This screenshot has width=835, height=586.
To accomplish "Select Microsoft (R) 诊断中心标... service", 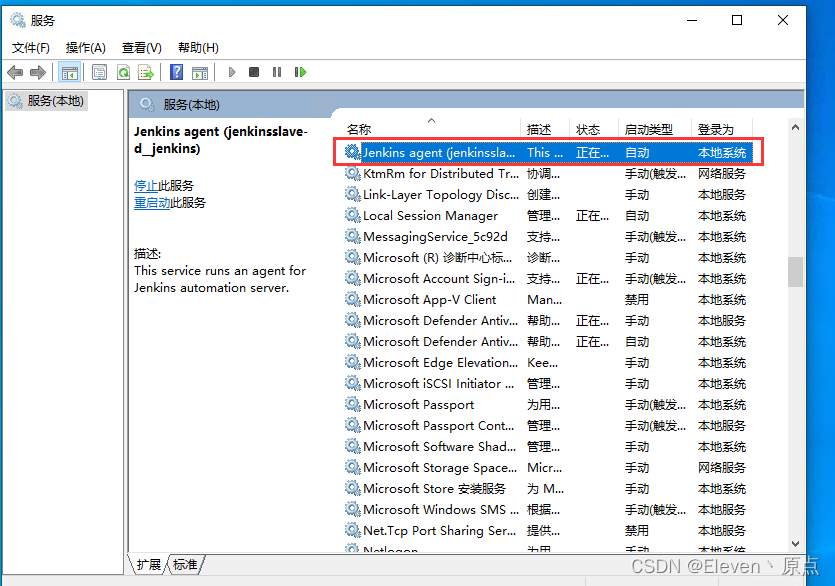I will pyautogui.click(x=547, y=257).
